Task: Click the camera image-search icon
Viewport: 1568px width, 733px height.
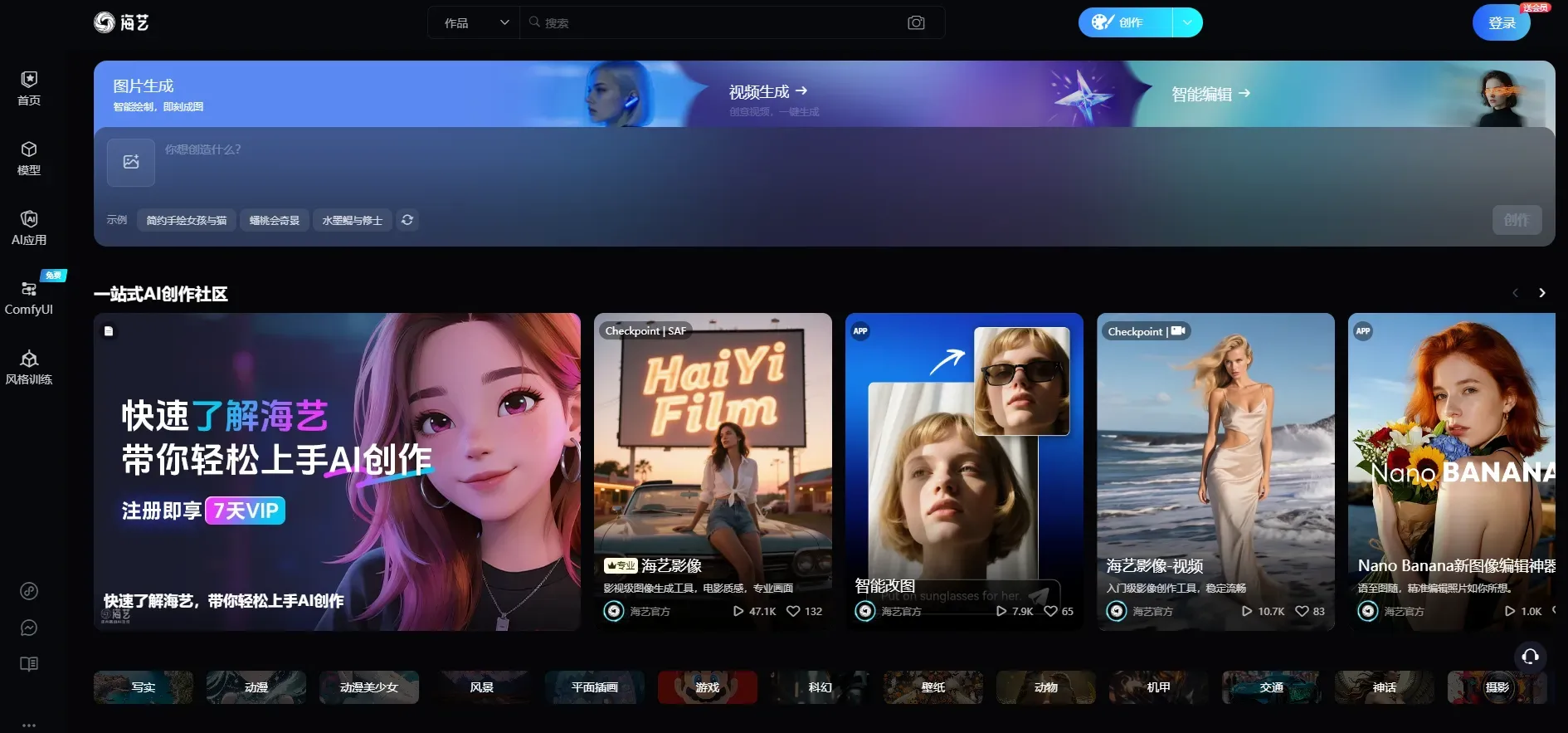Action: tap(916, 23)
